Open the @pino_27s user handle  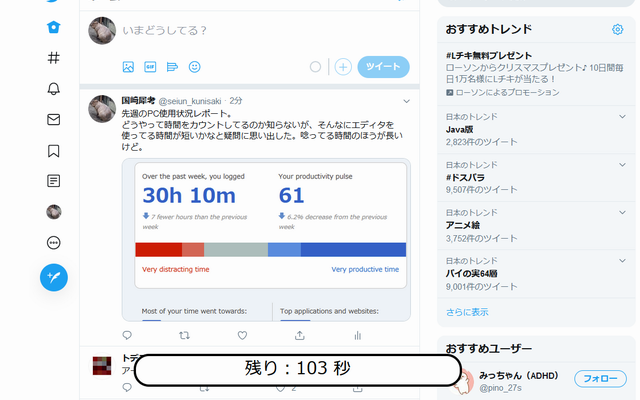500,388
